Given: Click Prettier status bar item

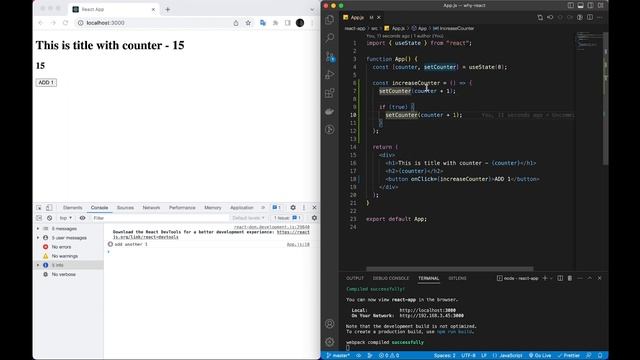Looking at the screenshot, I should 569,356.
